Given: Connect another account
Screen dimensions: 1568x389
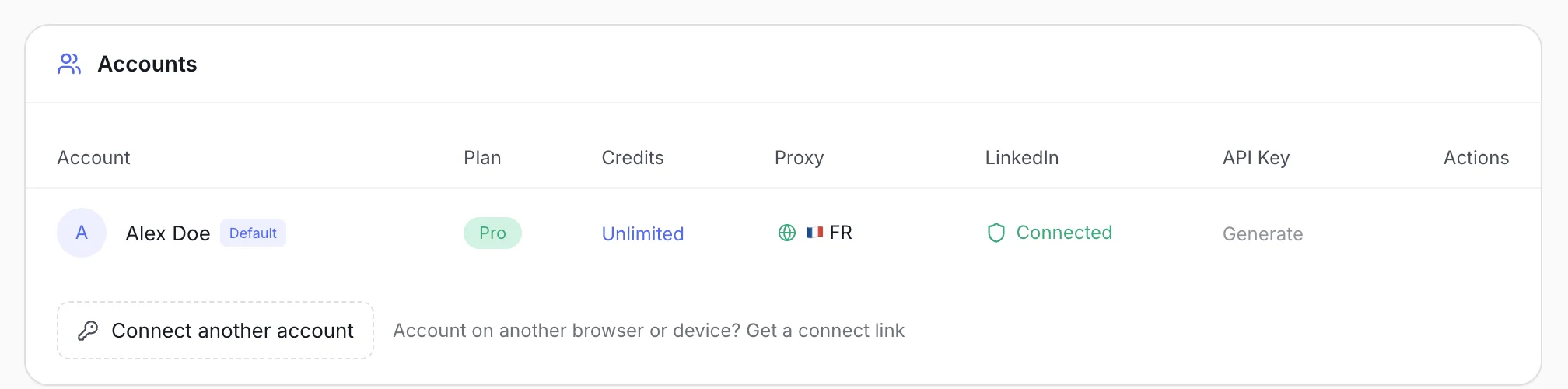Looking at the screenshot, I should coord(215,331).
